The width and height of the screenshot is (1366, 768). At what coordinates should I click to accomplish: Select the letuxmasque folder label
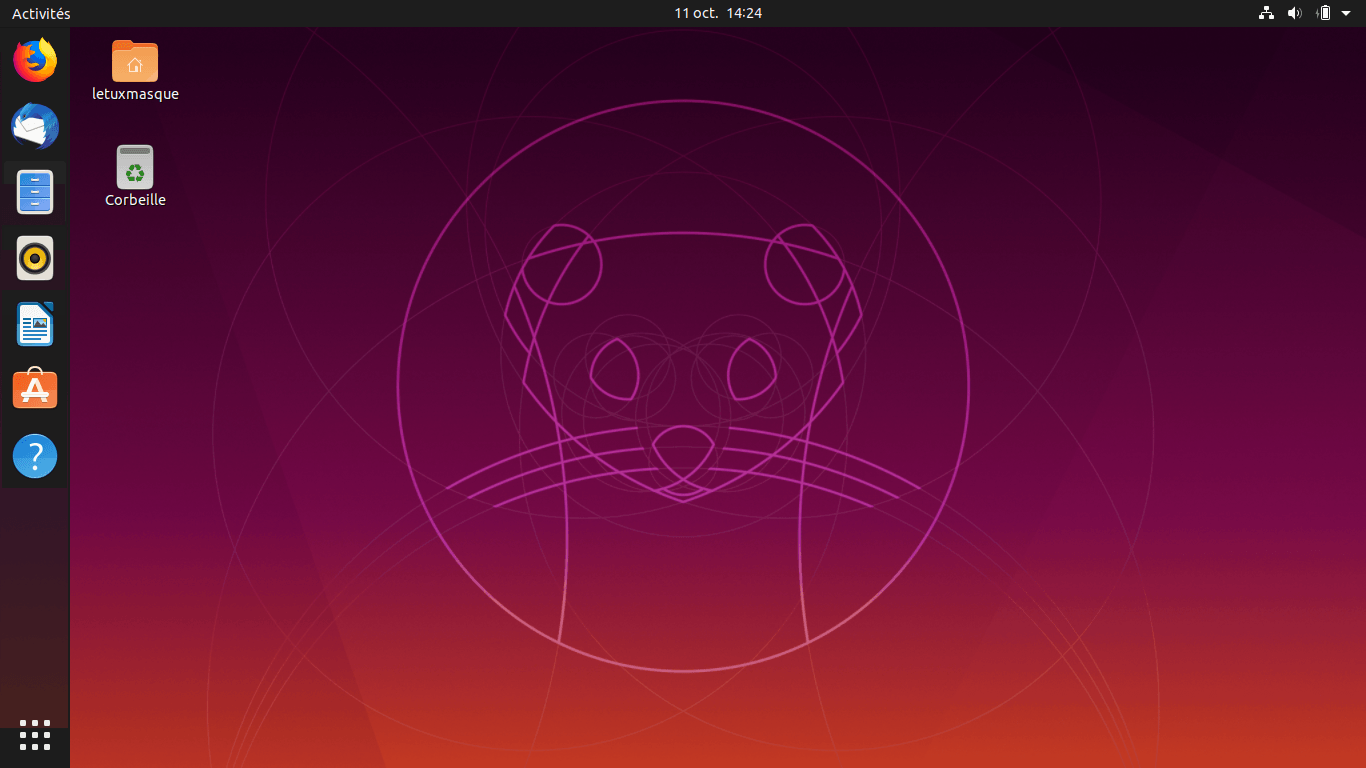coord(134,94)
